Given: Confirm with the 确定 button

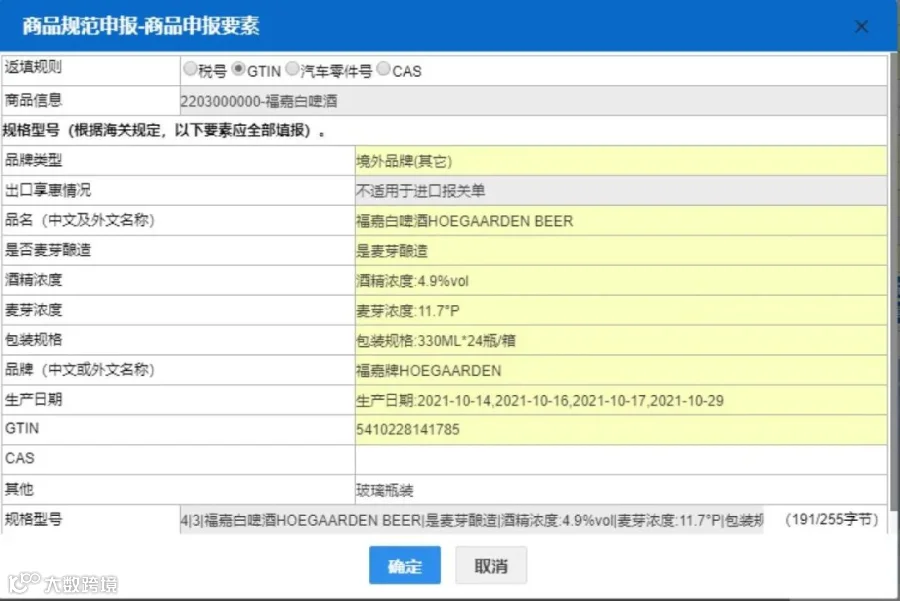Looking at the screenshot, I should [405, 565].
